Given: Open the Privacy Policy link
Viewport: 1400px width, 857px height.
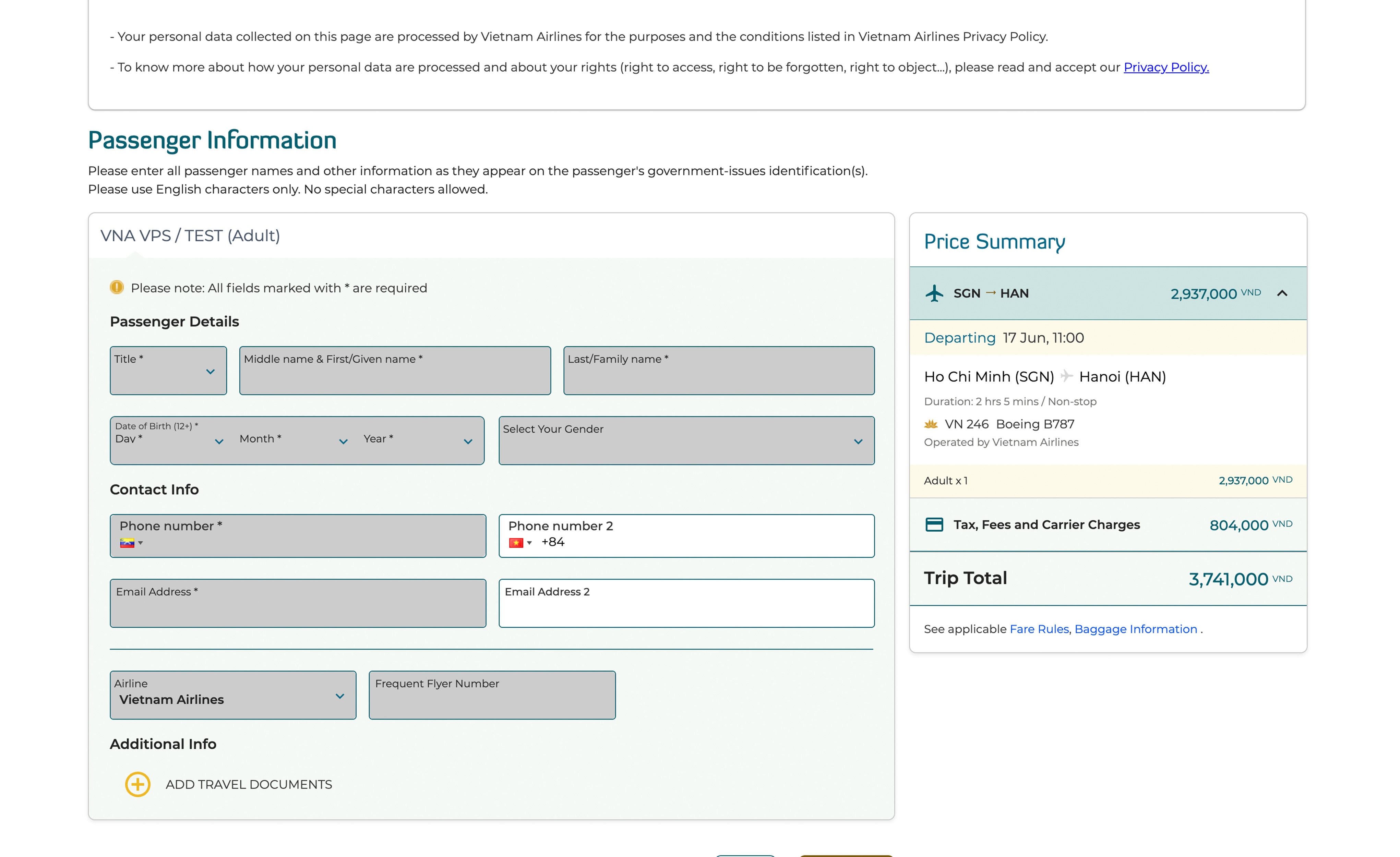Looking at the screenshot, I should [1166, 67].
